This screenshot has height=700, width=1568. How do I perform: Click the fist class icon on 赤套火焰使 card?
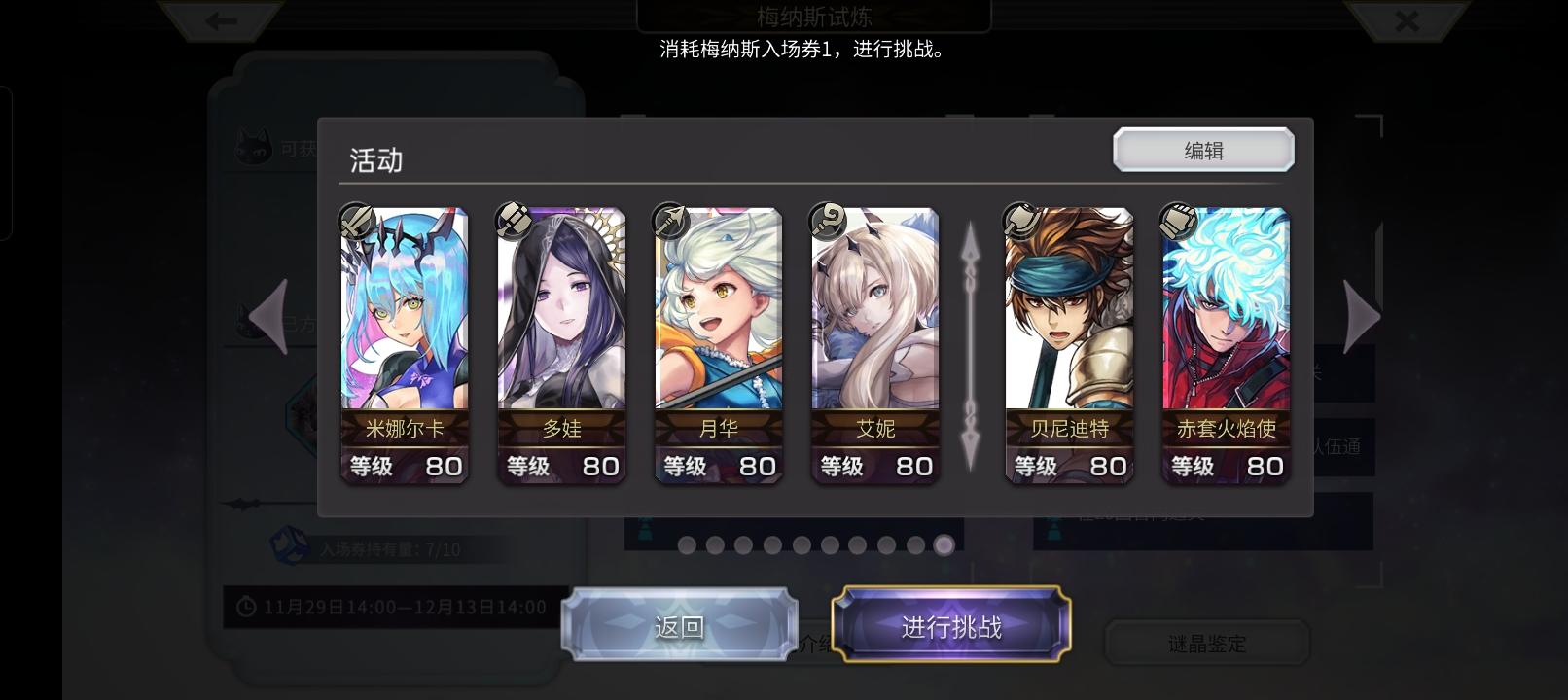point(1178,222)
